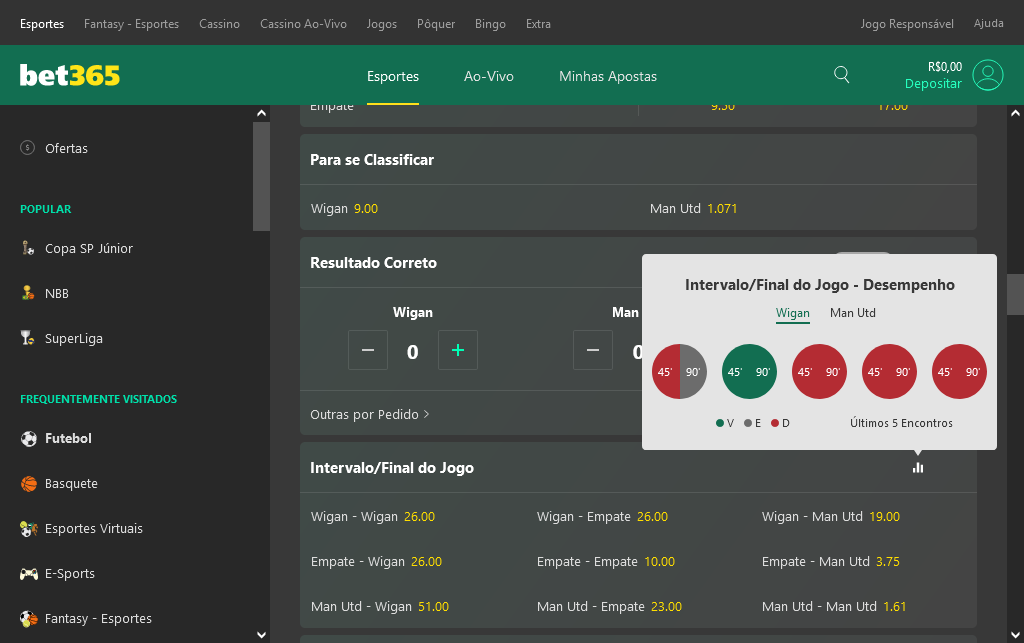Screen dimensions: 1024x643
Task: Select Wigan - Empate at 26.00
Action: (602, 517)
